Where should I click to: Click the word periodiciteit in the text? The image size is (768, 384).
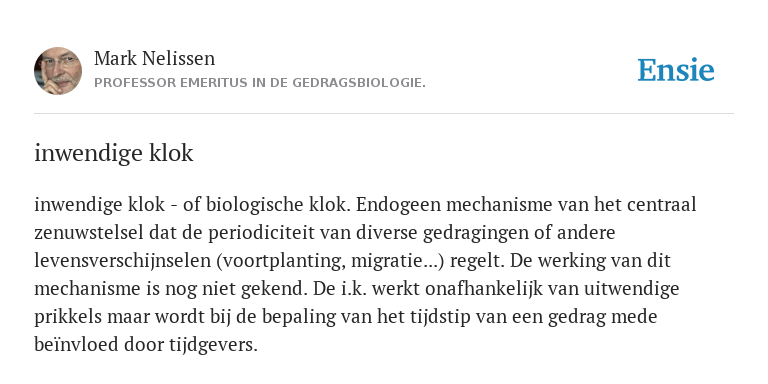click(261, 233)
